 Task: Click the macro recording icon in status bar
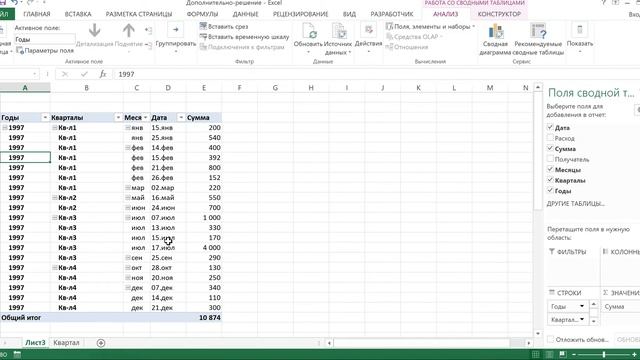[x=17, y=354]
